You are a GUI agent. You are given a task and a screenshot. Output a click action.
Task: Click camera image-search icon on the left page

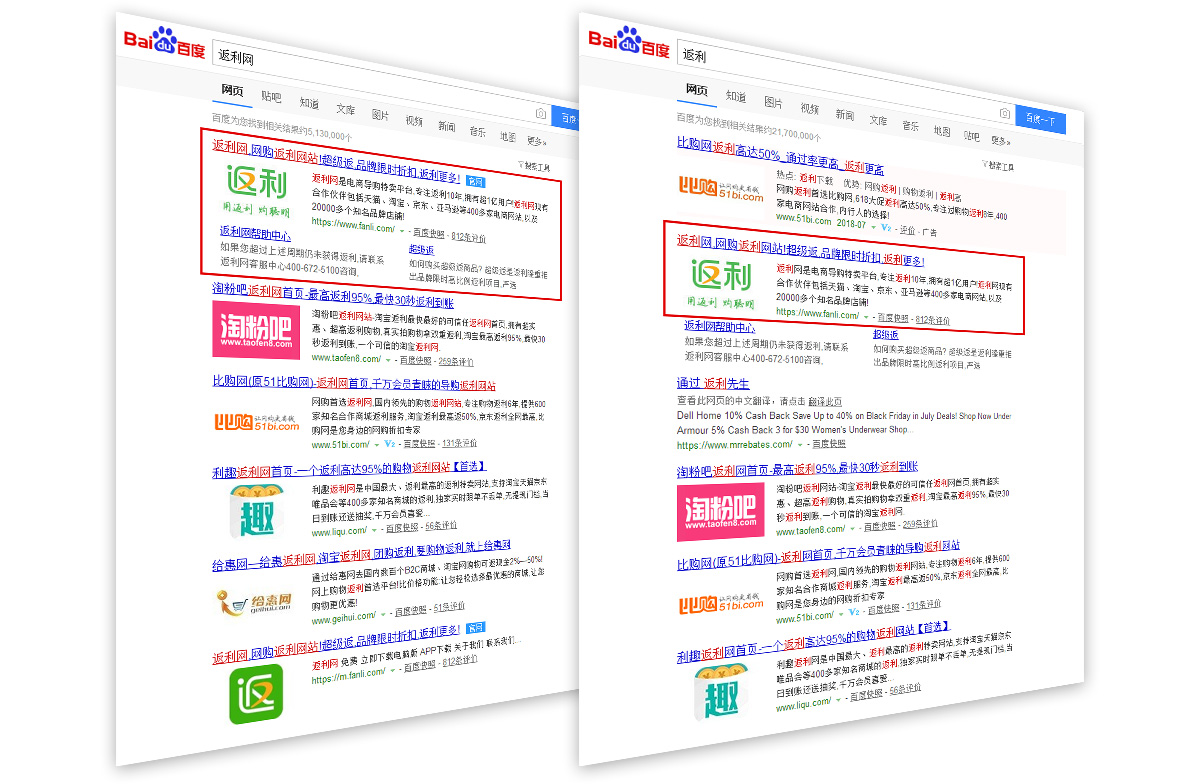[541, 114]
